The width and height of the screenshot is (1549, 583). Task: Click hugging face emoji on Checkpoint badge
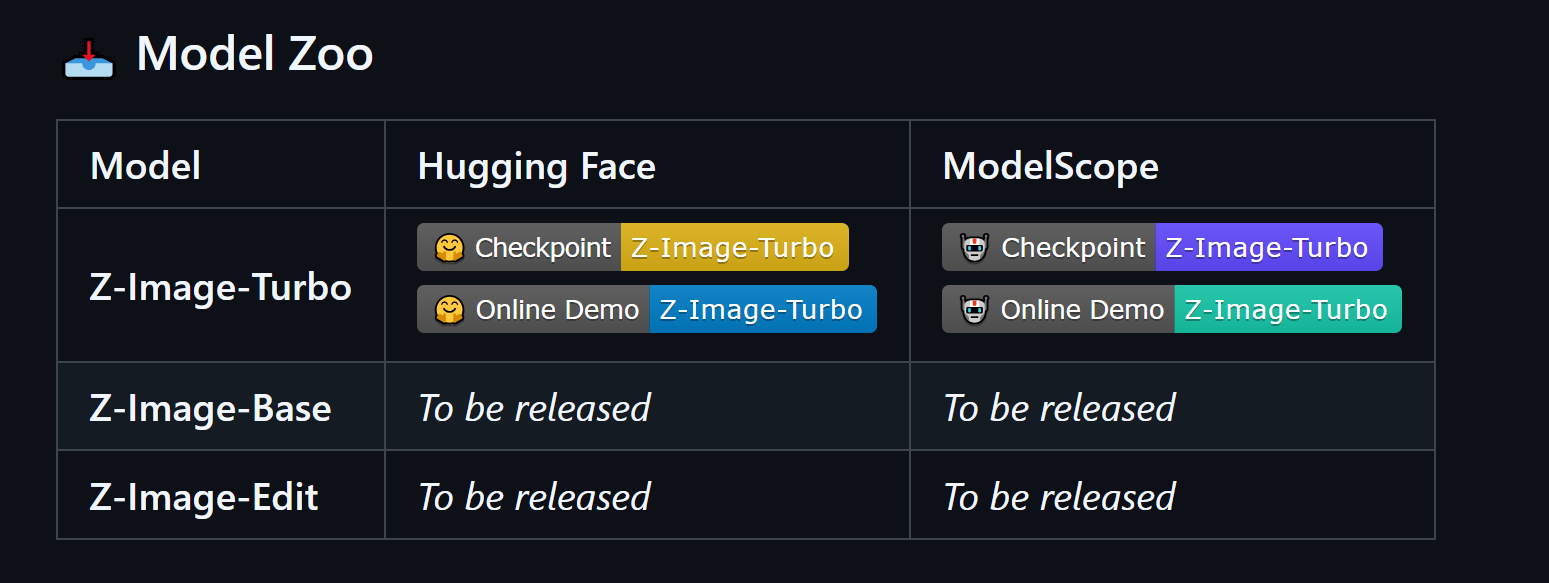click(x=450, y=248)
